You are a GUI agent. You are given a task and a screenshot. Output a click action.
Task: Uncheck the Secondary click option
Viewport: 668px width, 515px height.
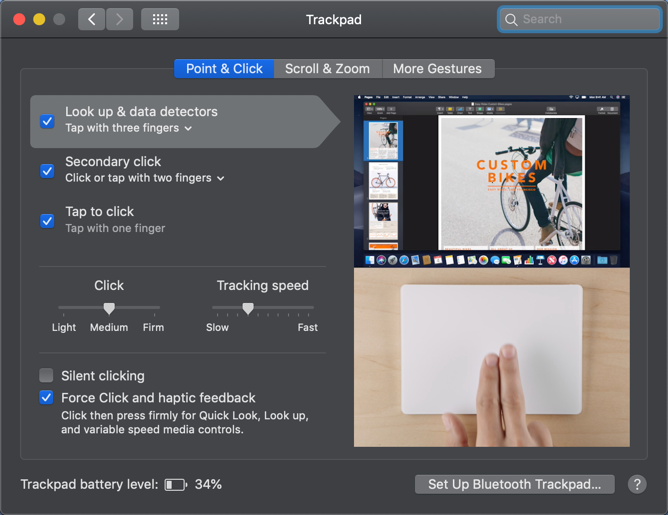(x=47, y=171)
